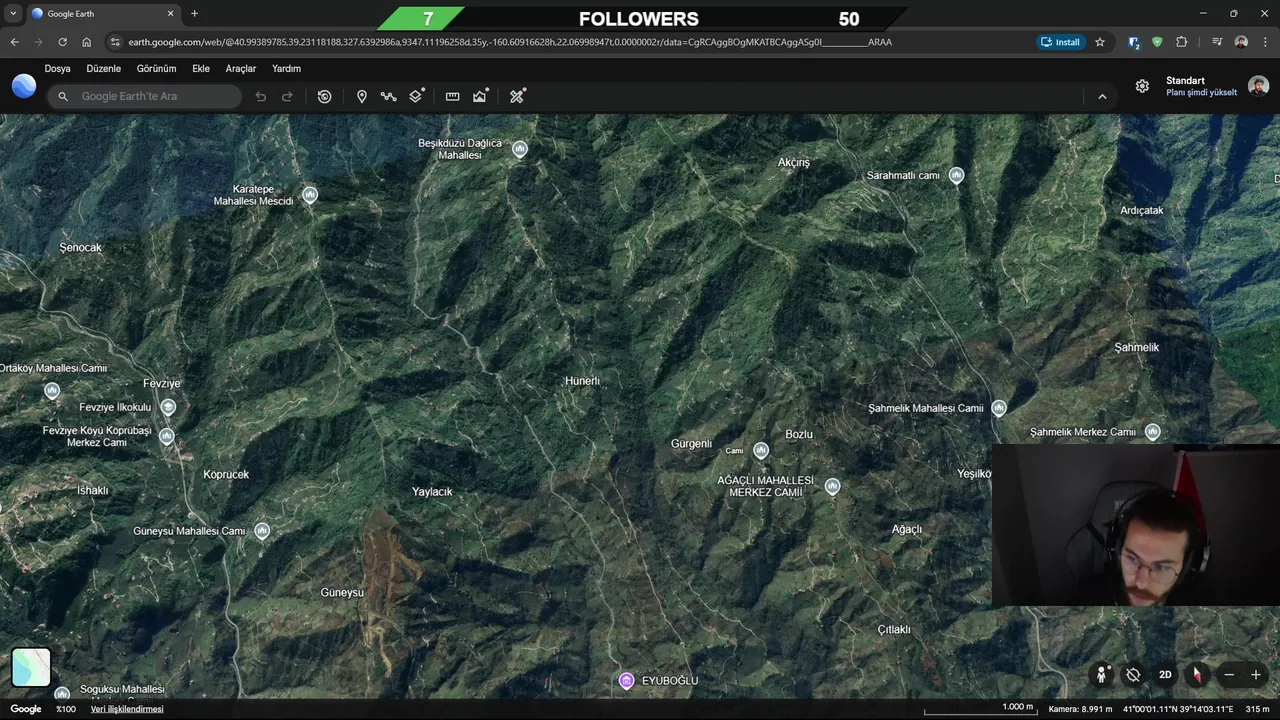The width and height of the screenshot is (1280, 720).
Task: Open Chrome three-dot menu
Action: tap(1265, 42)
